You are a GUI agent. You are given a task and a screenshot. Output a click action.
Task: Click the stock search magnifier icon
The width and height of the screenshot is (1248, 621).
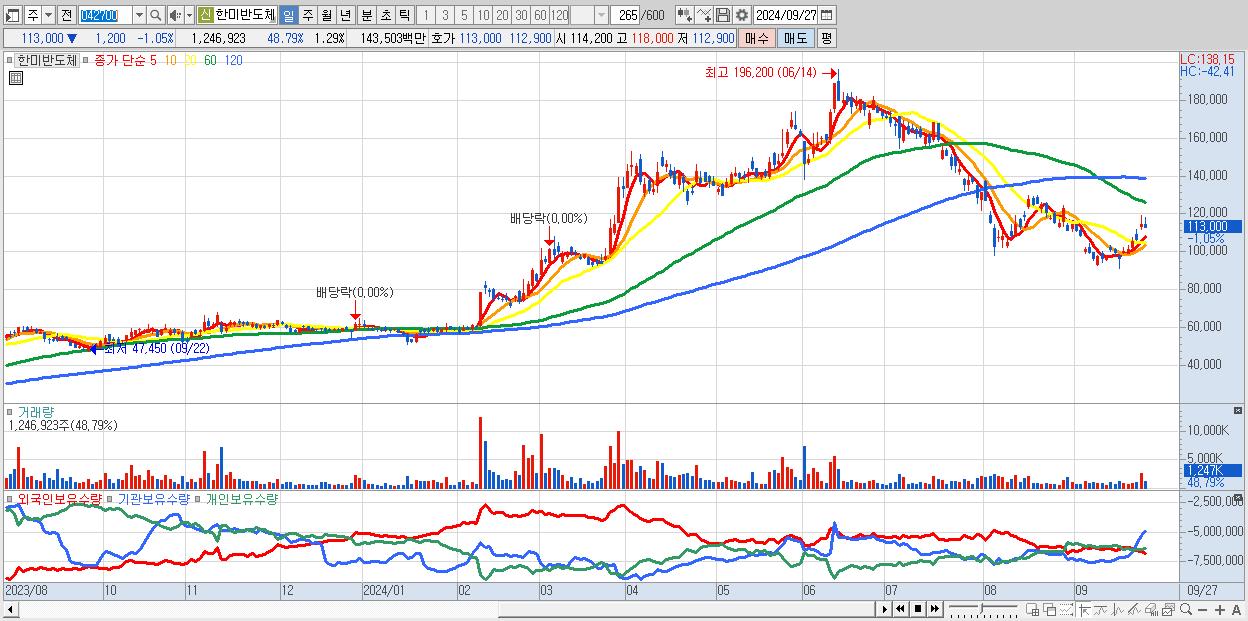(157, 15)
